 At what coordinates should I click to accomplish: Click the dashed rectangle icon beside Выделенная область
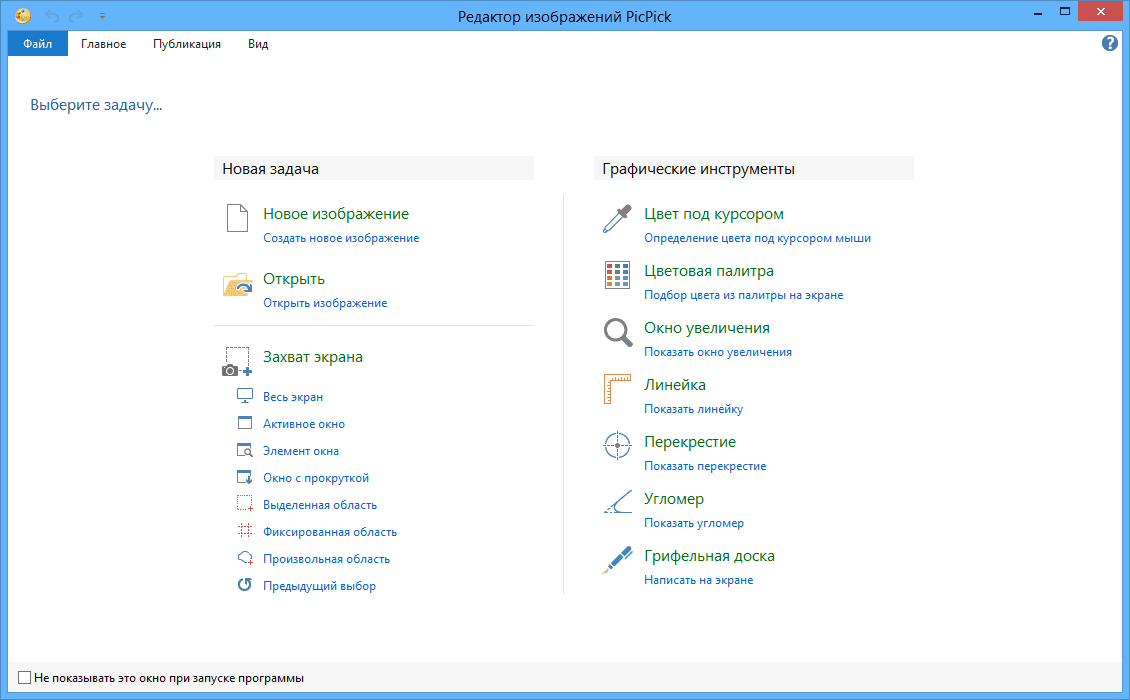point(245,504)
